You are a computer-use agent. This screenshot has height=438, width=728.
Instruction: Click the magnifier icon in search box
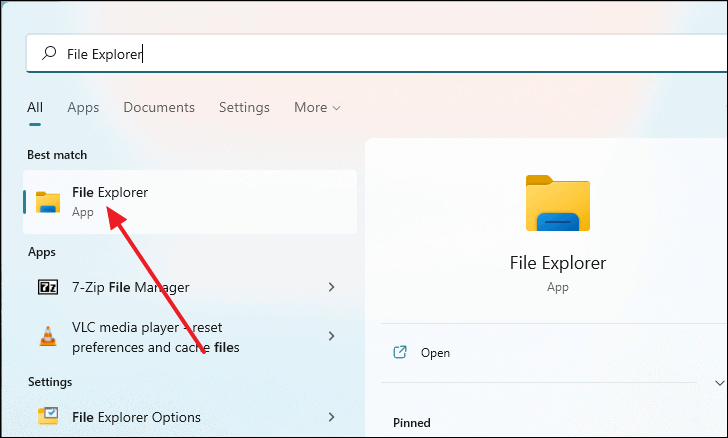49,53
